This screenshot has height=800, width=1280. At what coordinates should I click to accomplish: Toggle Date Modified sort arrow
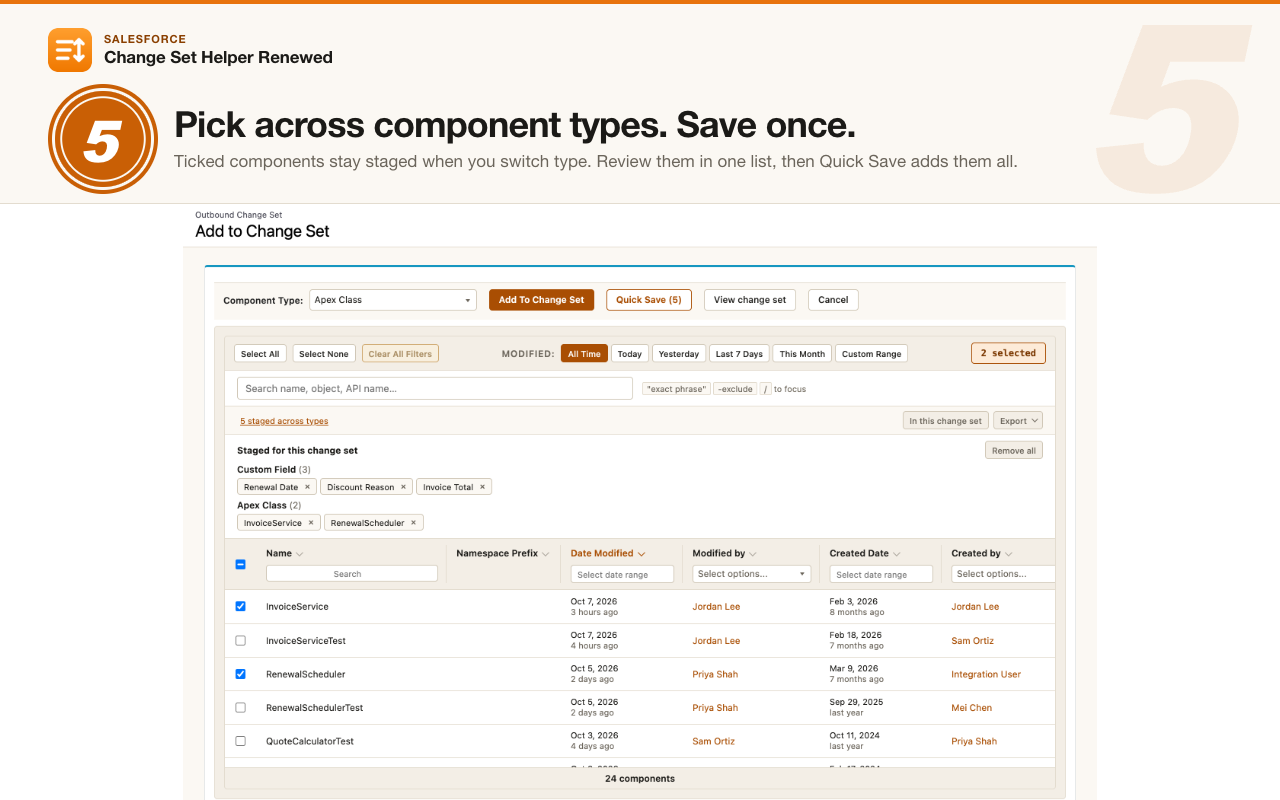click(641, 554)
